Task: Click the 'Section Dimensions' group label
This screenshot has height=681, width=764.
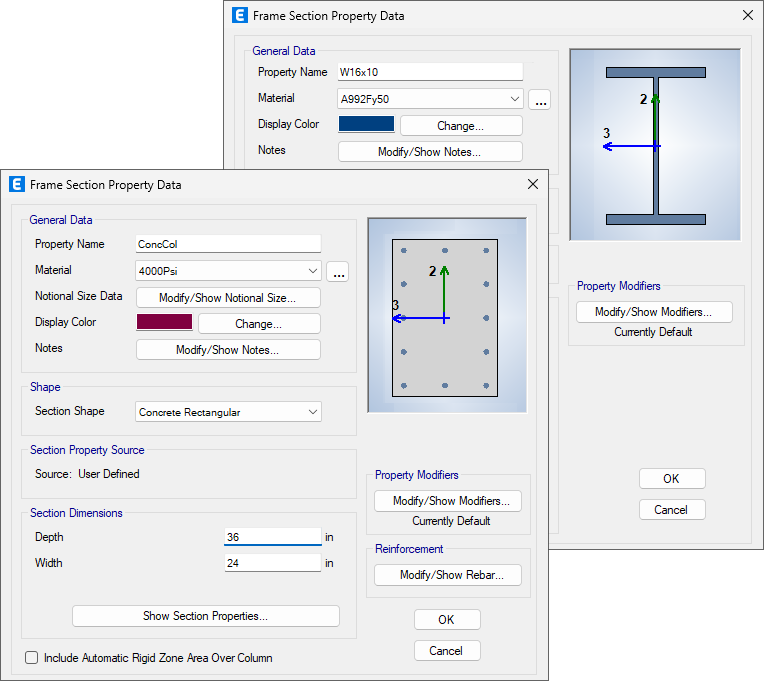Action: 76,513
